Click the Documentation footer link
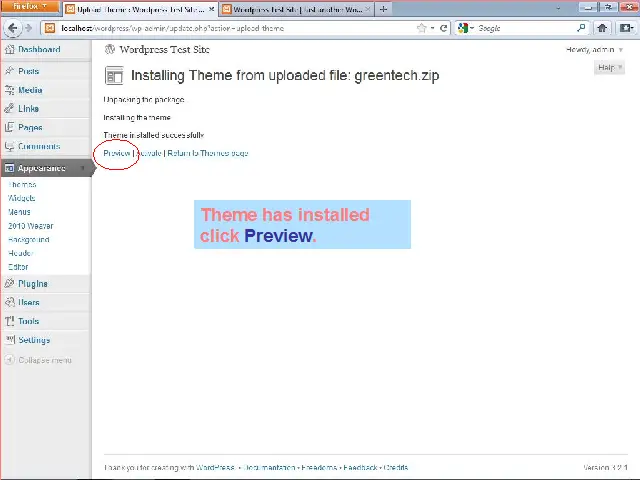Screen dimensions: 640x480 coord(269,467)
